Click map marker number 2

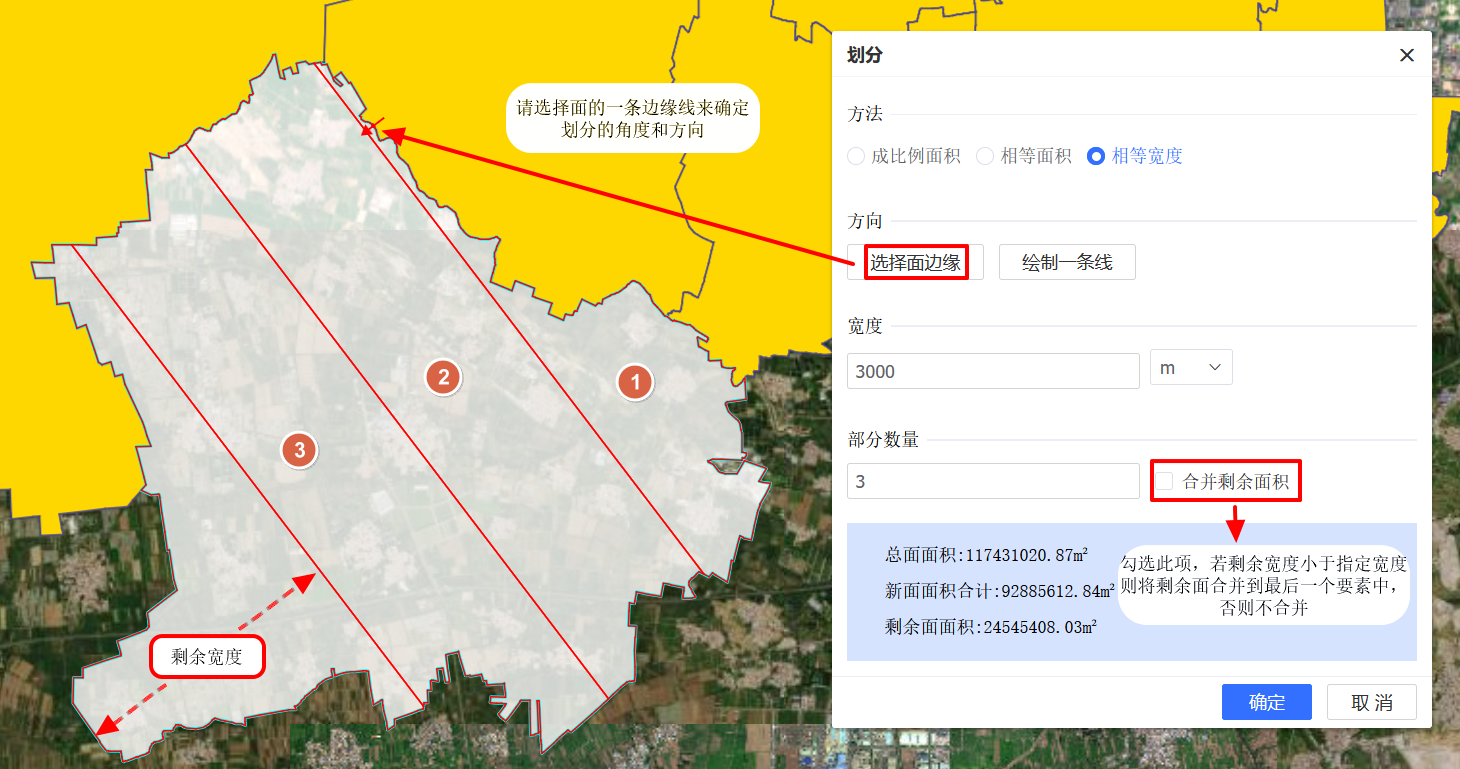click(443, 377)
